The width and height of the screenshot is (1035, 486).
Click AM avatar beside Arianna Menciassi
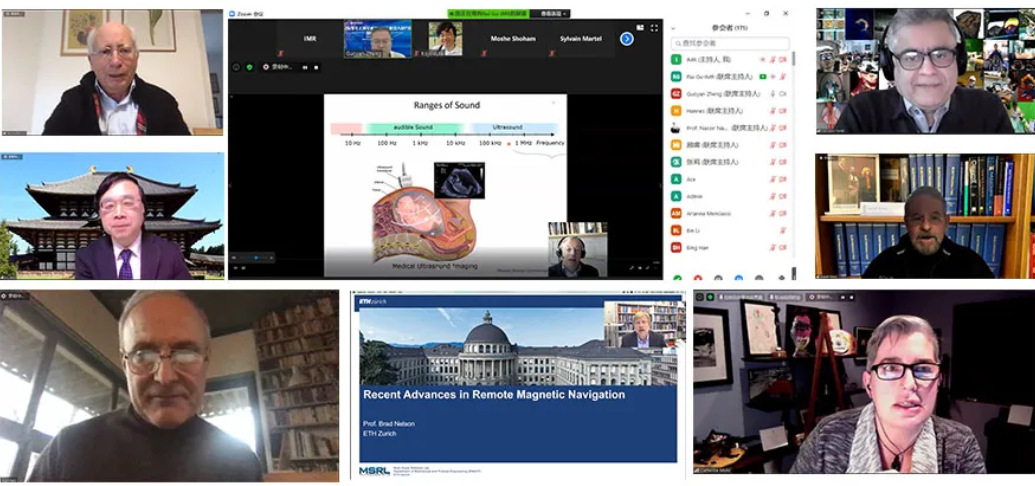pos(676,213)
